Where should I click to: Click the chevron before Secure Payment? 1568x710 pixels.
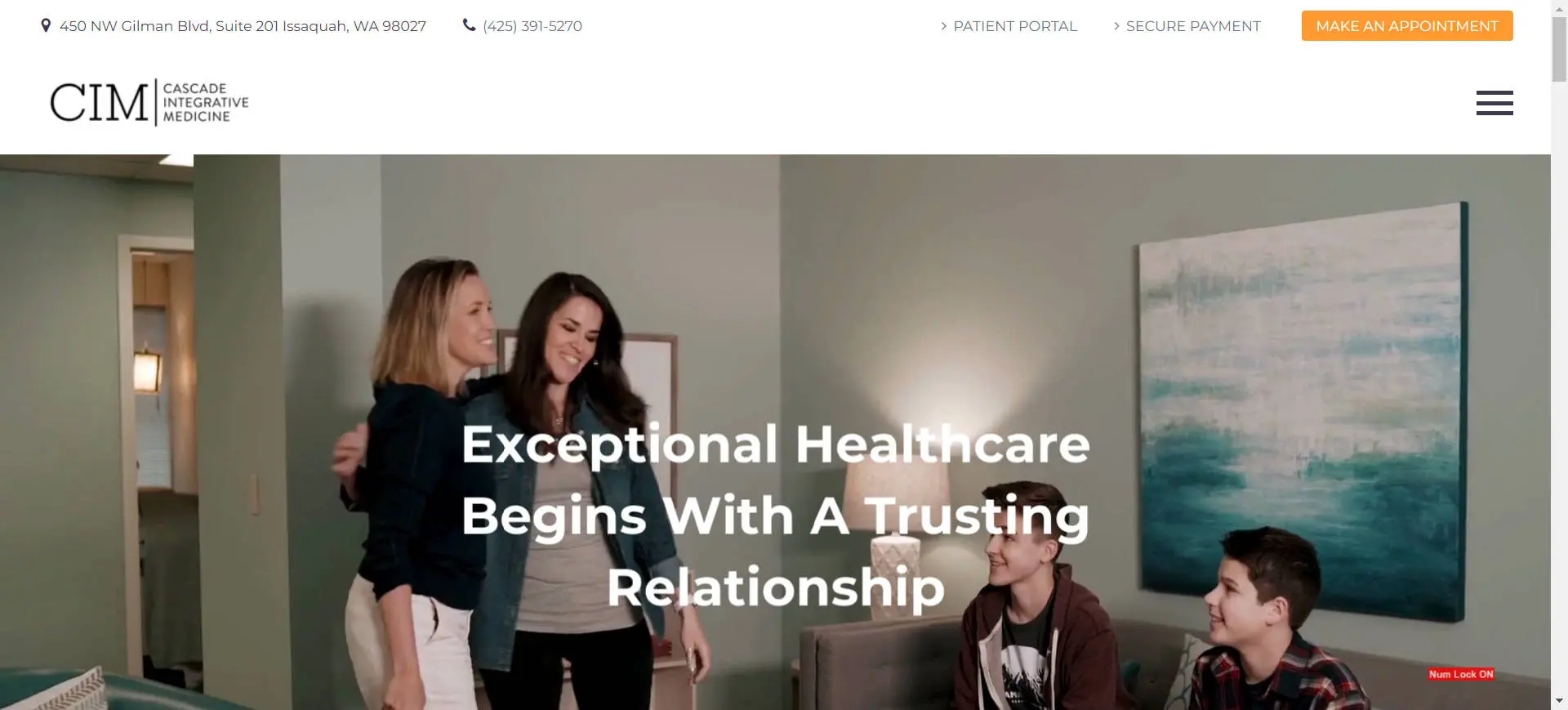[x=1116, y=26]
